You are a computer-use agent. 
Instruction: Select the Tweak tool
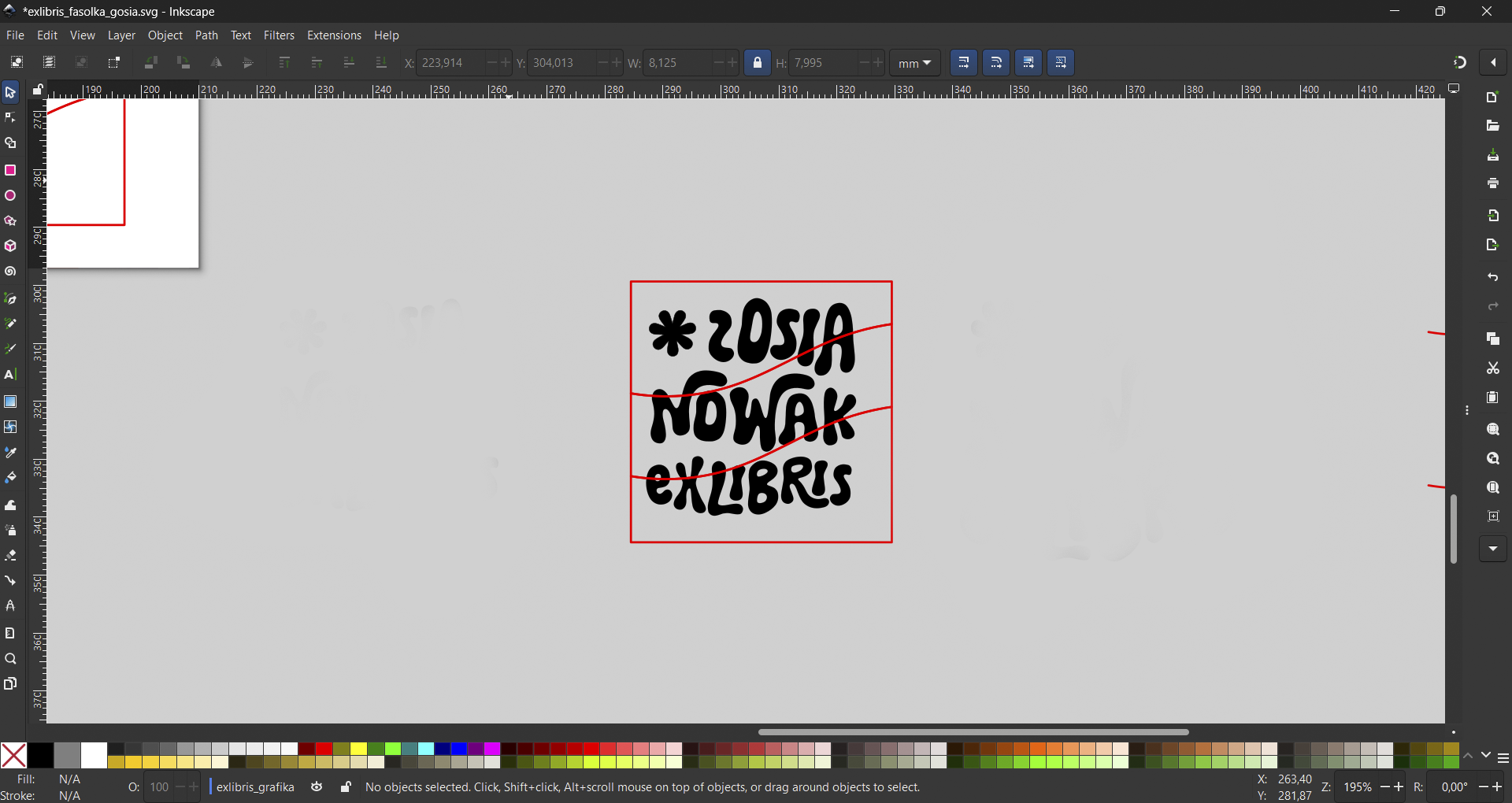(10, 505)
